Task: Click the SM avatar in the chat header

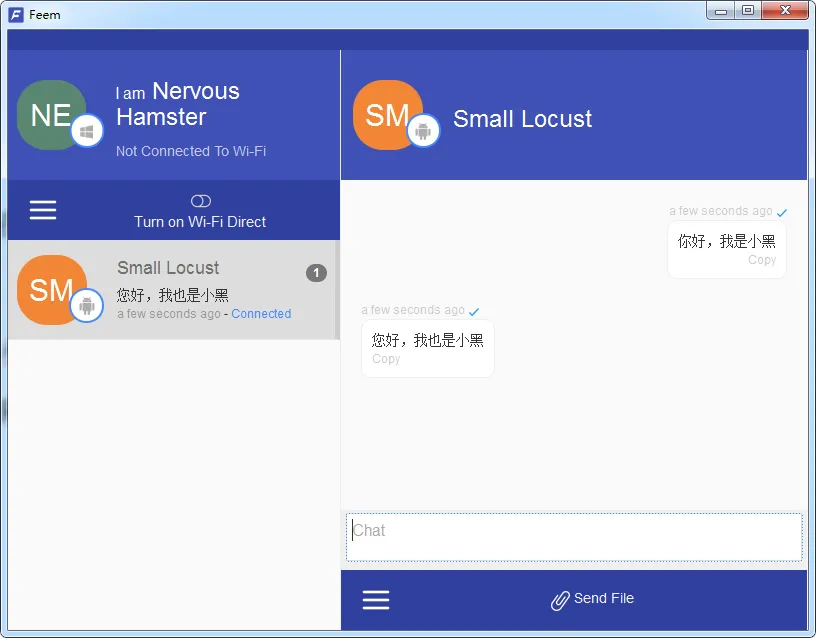Action: (387, 115)
